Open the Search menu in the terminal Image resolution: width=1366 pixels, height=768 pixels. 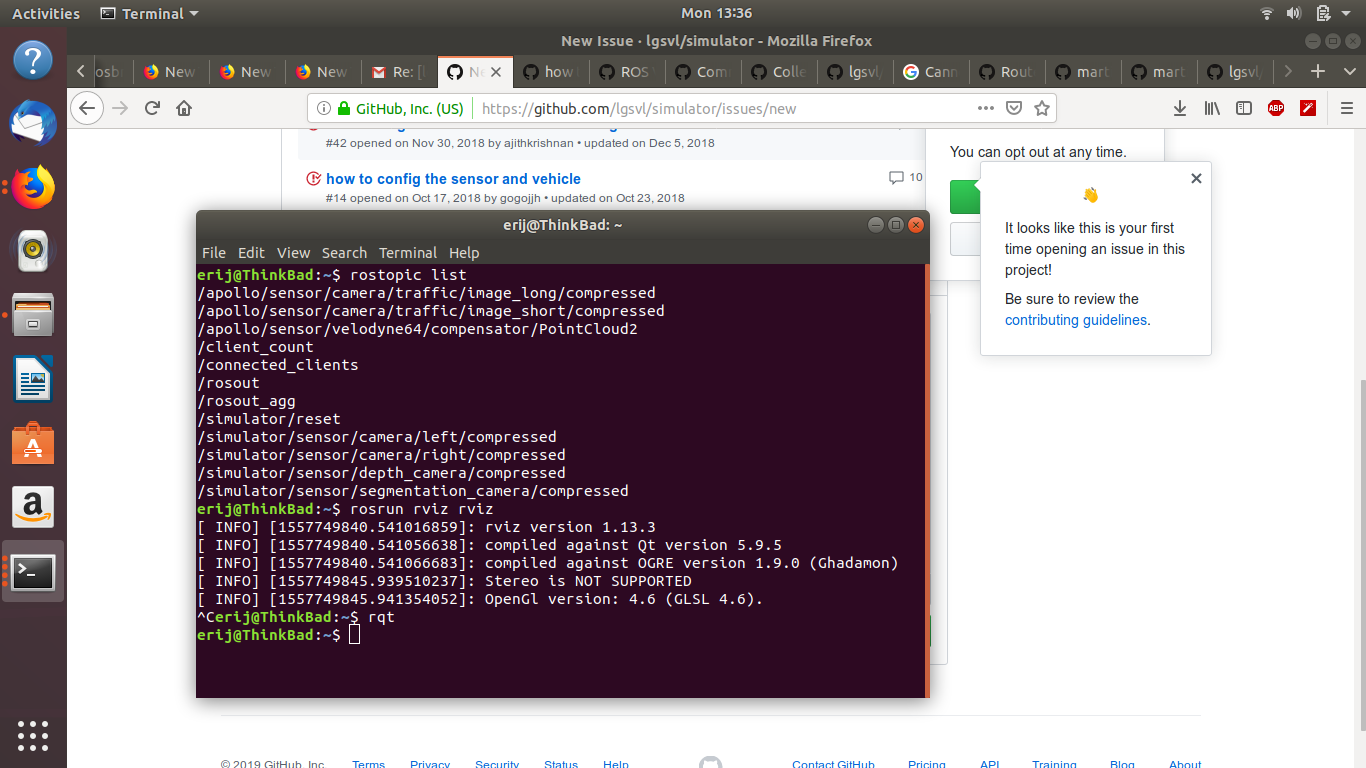click(x=344, y=253)
